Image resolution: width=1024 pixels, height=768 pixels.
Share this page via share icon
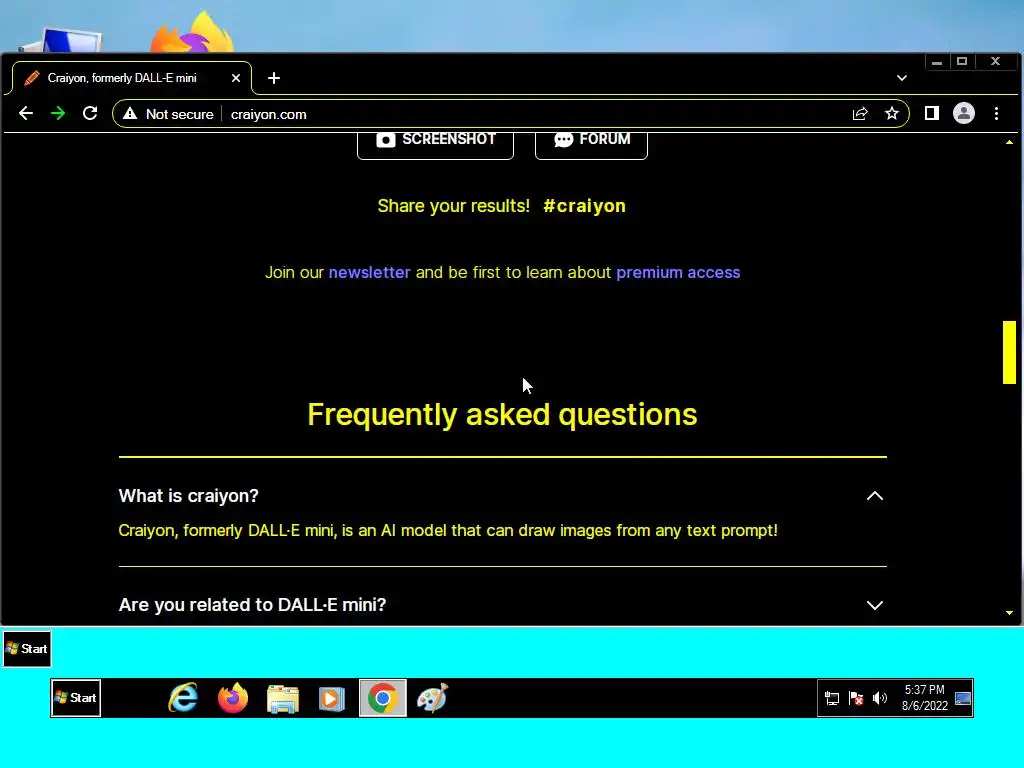(x=860, y=114)
